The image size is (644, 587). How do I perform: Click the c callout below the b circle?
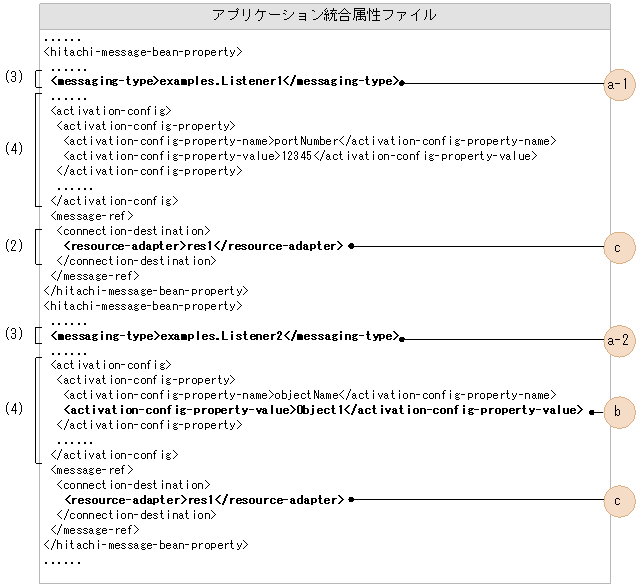tap(618, 499)
